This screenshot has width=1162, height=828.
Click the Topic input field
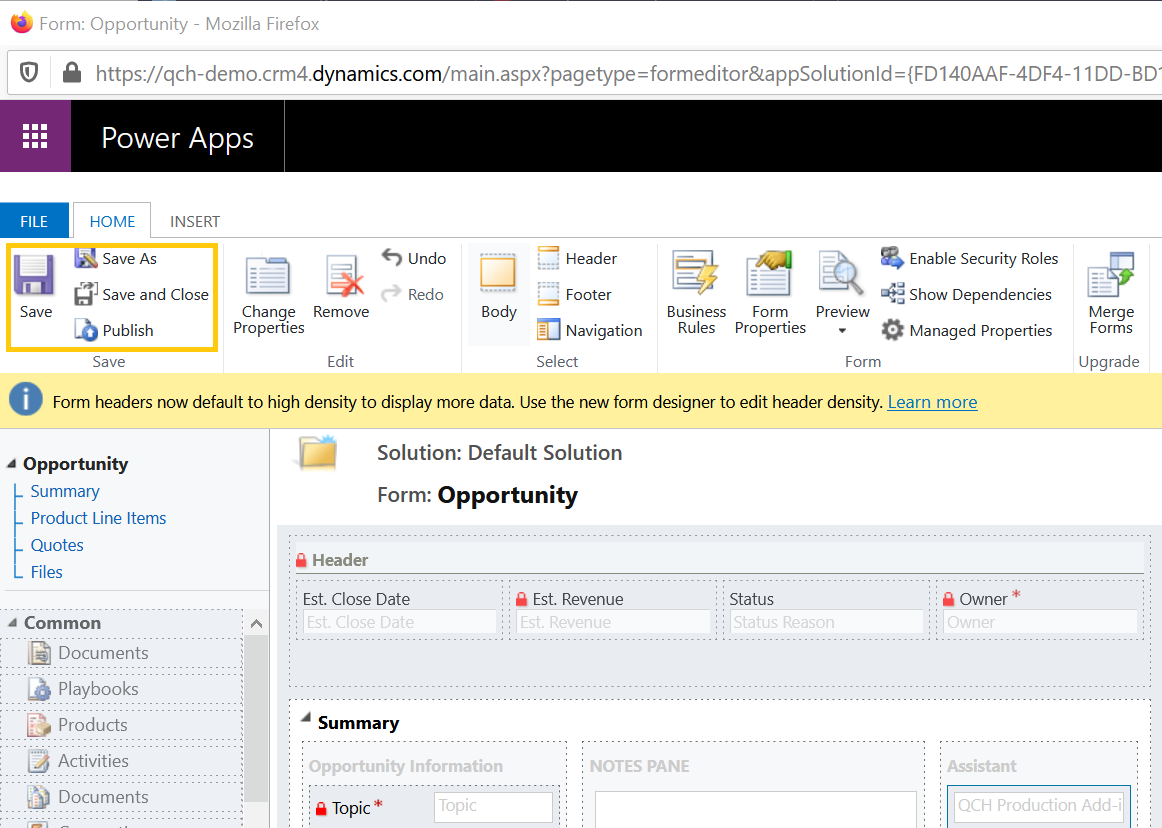coord(493,806)
